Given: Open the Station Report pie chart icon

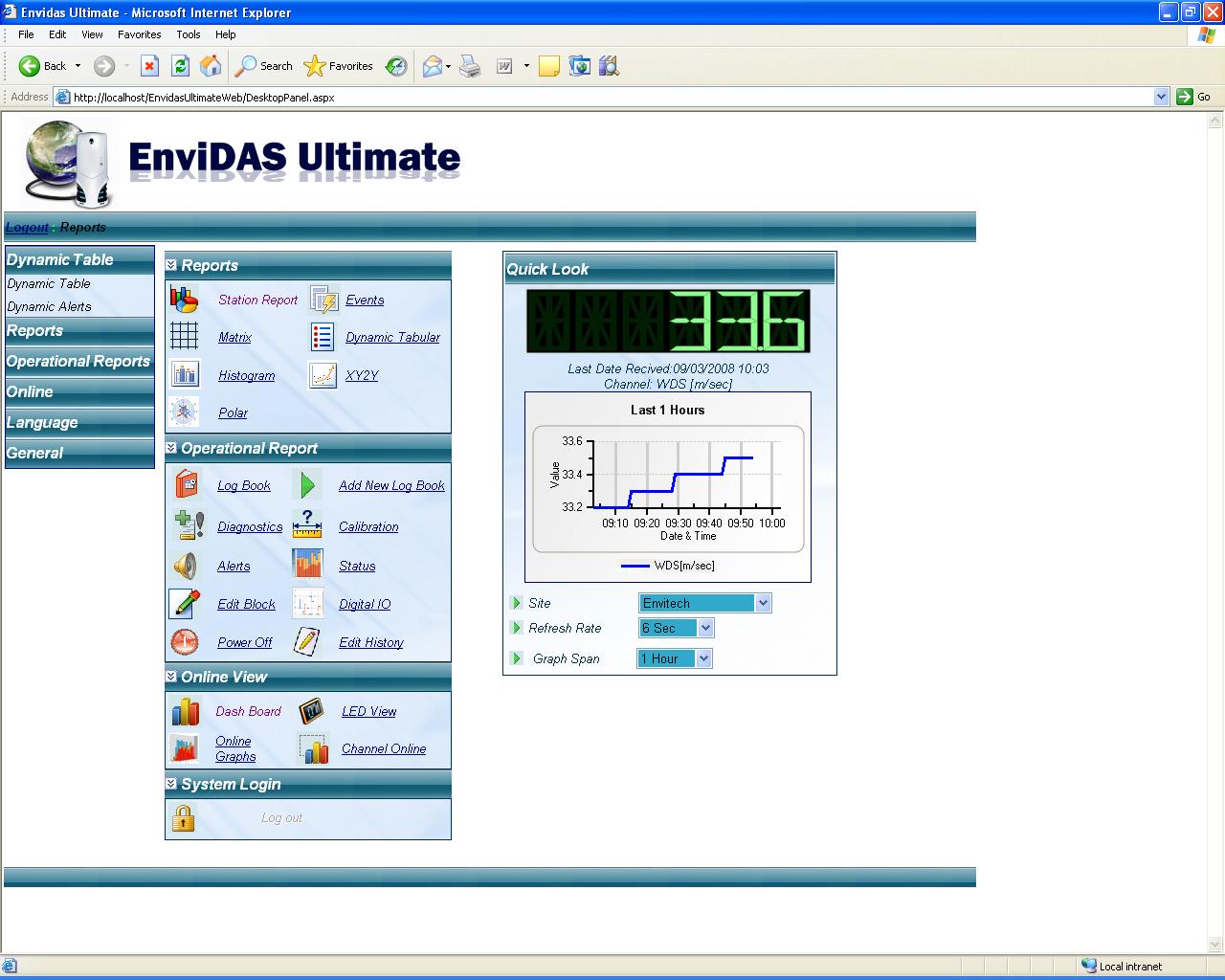Looking at the screenshot, I should point(185,299).
